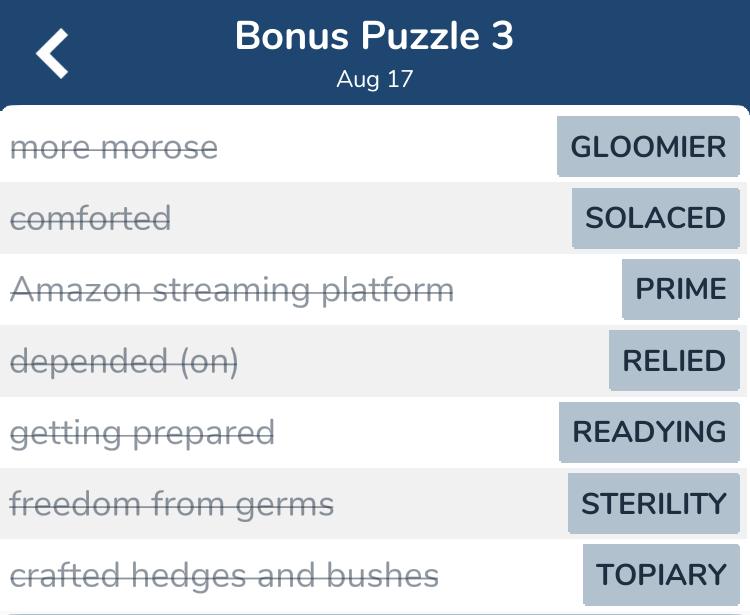Select the SOLACED answer tile
This screenshot has height=615, width=750.
(x=655, y=218)
